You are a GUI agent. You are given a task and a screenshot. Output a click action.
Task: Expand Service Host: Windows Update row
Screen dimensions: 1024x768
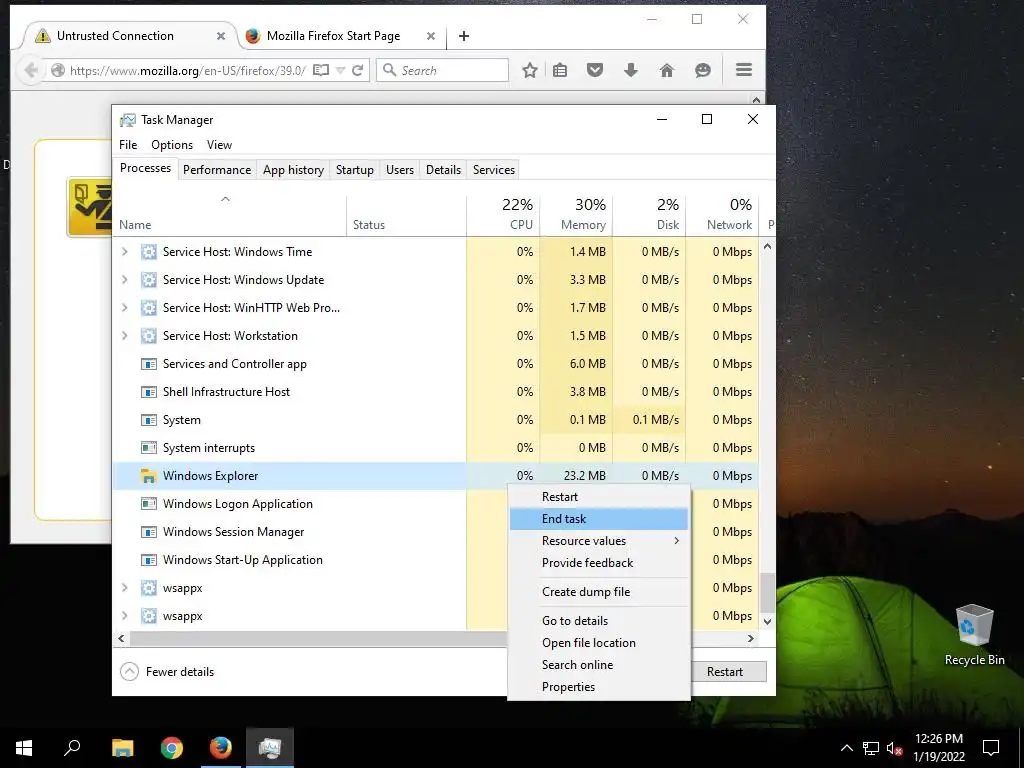(x=125, y=280)
